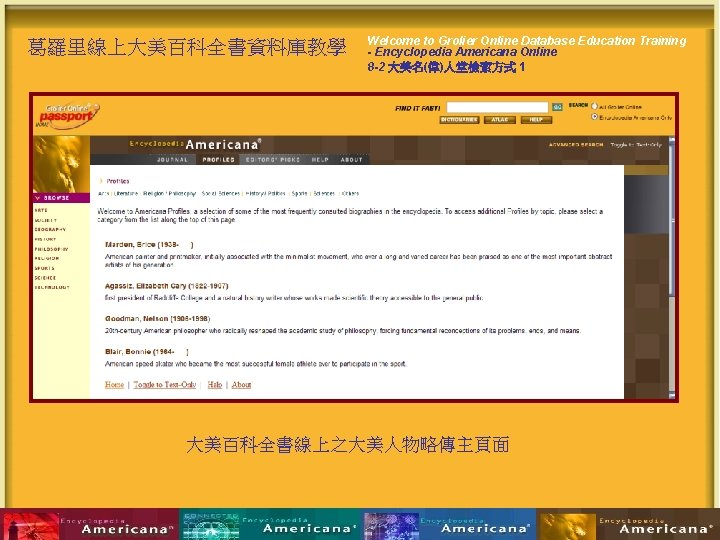Viewport: 720px width, 540px height.
Task: Browse the Society category in the sidebar
Action: coord(45,220)
